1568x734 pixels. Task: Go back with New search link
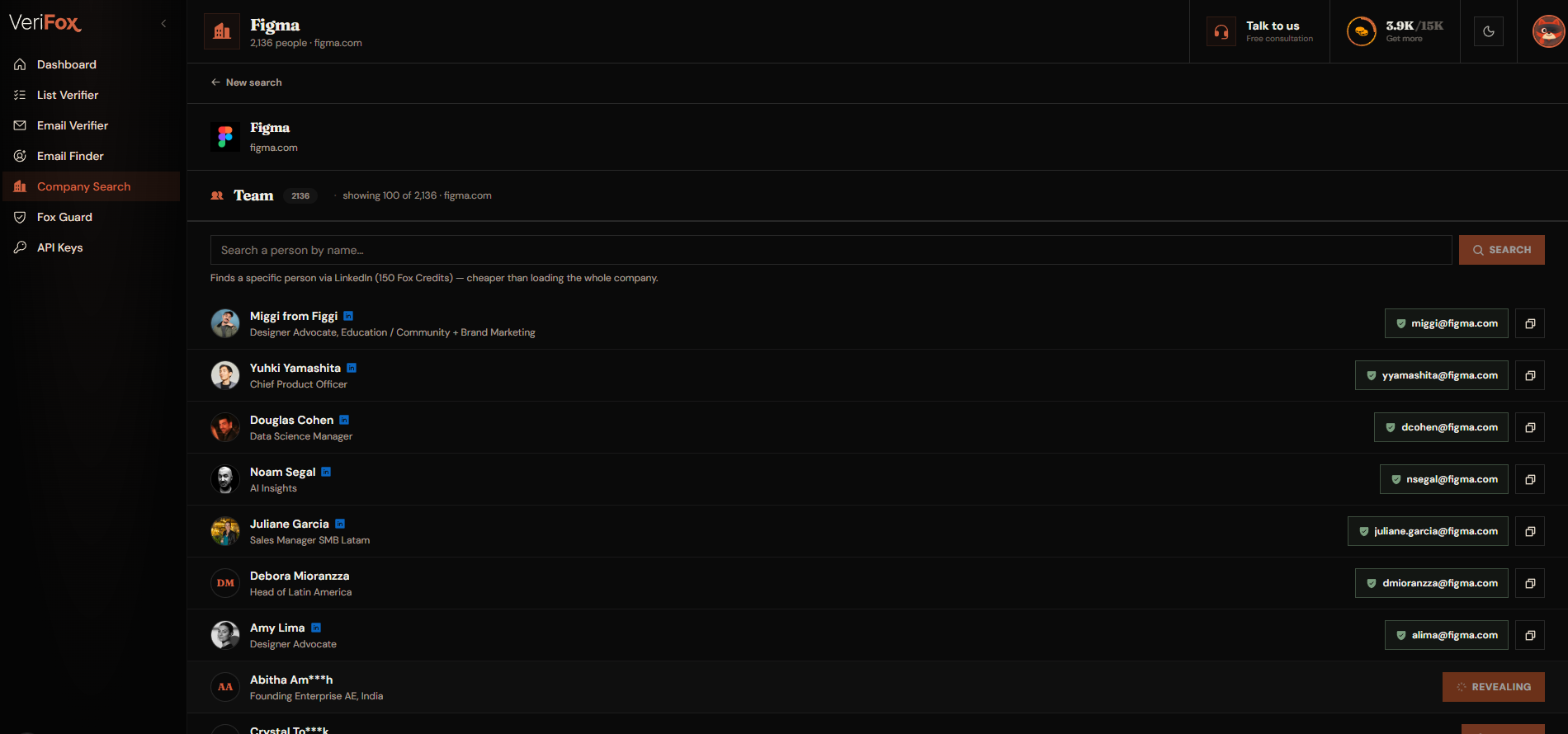coord(246,82)
